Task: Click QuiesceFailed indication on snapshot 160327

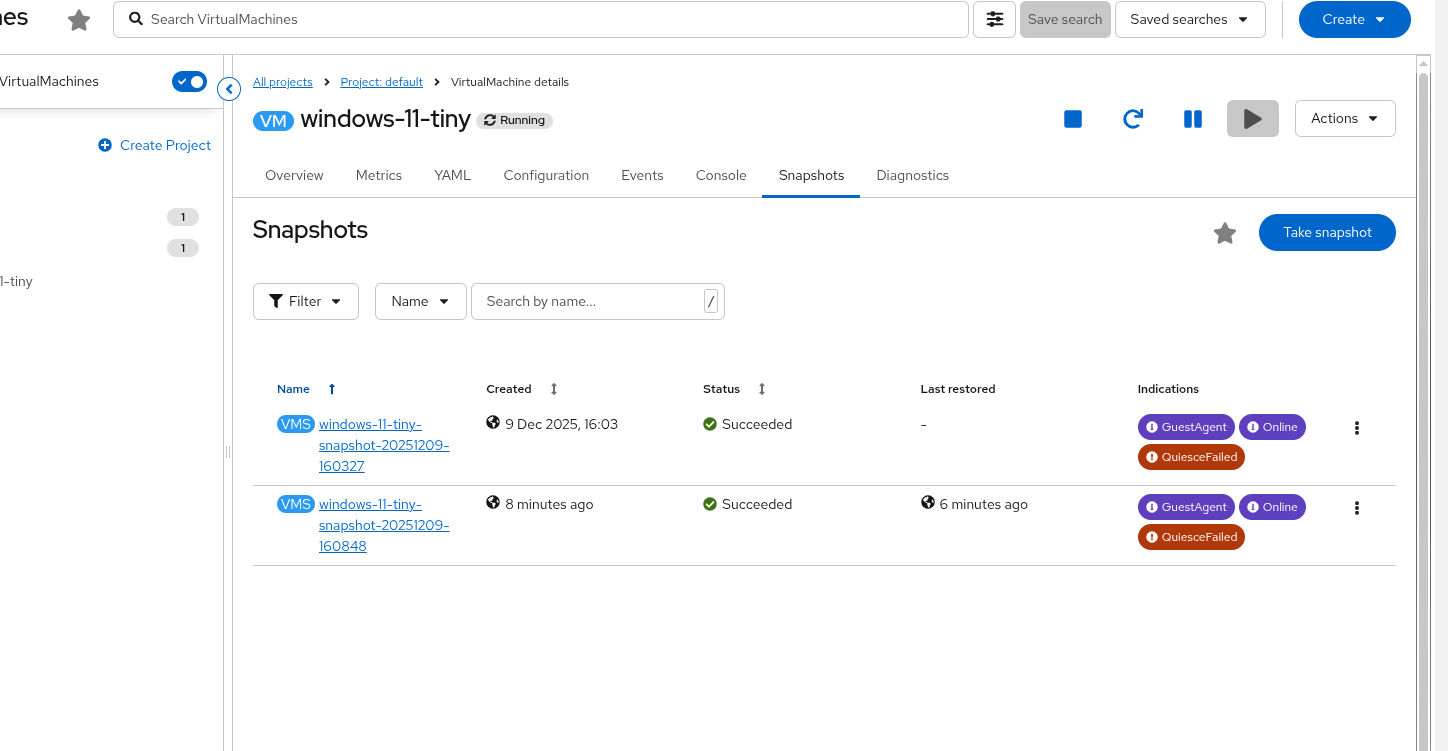Action: point(1191,457)
